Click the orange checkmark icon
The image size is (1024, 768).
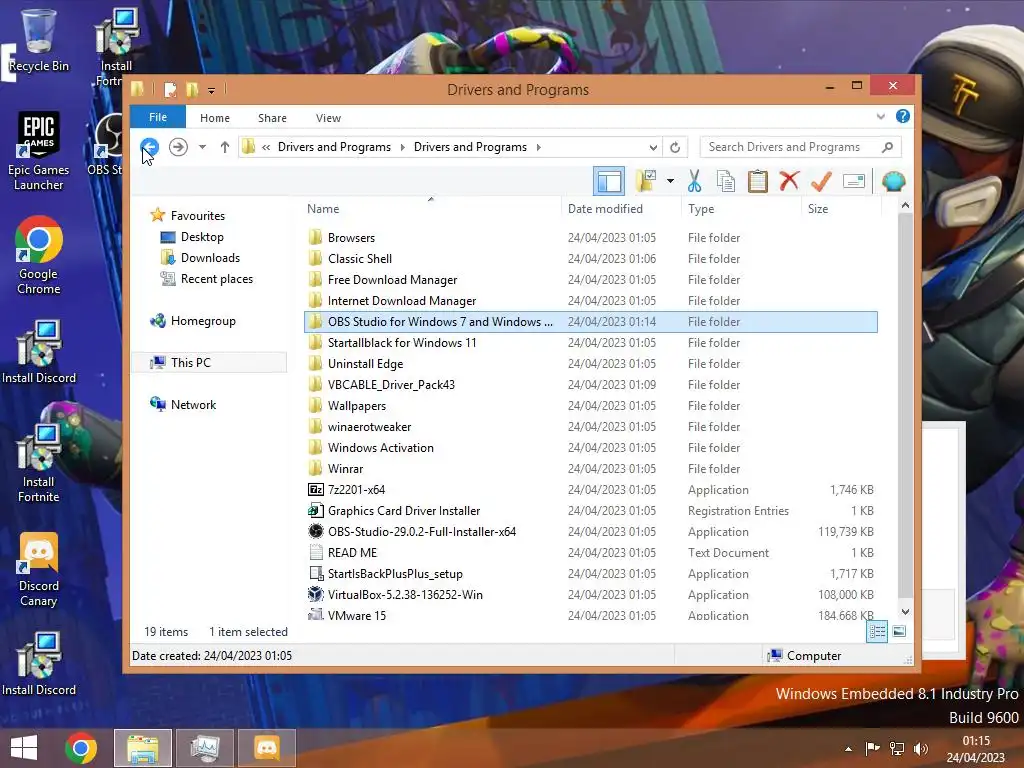(821, 181)
